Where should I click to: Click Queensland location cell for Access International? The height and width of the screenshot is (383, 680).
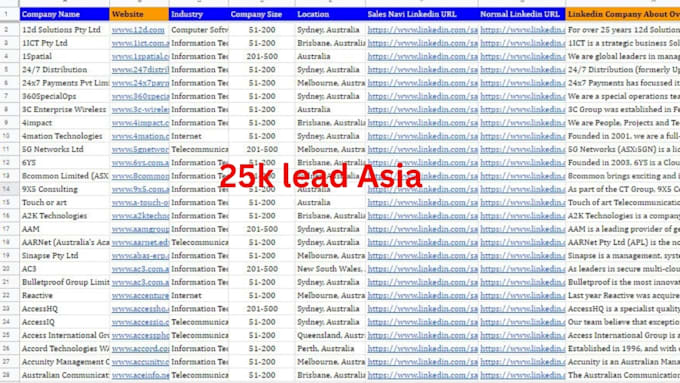(330, 335)
